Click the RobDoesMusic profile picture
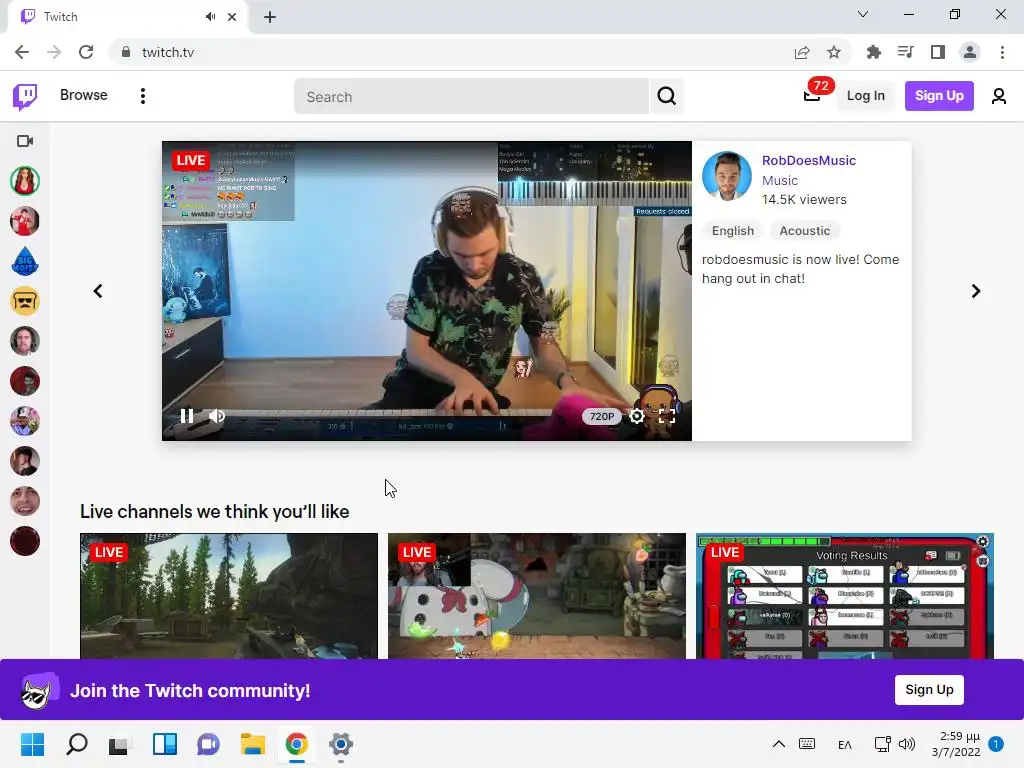Image resolution: width=1024 pixels, height=768 pixels. [x=726, y=176]
